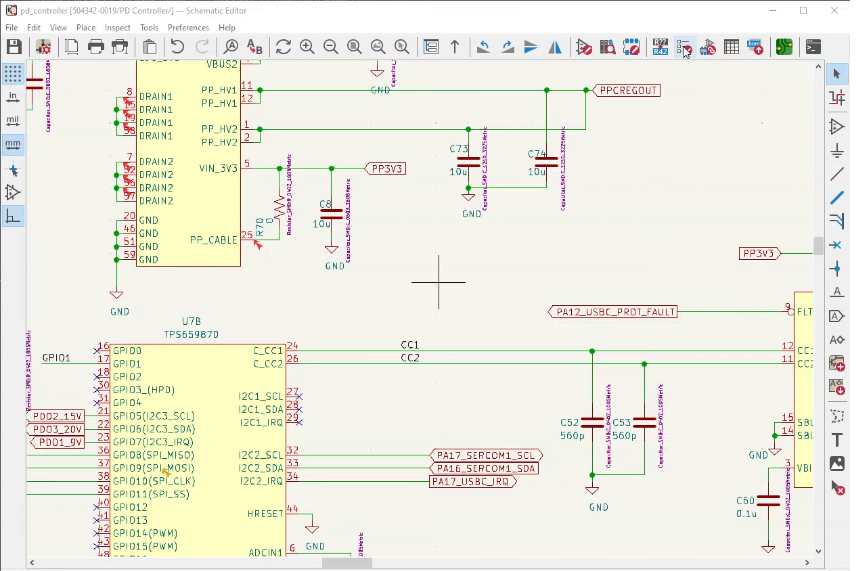Click the Zoom In button
Viewport: 856px width, 571px height.
pos(307,47)
